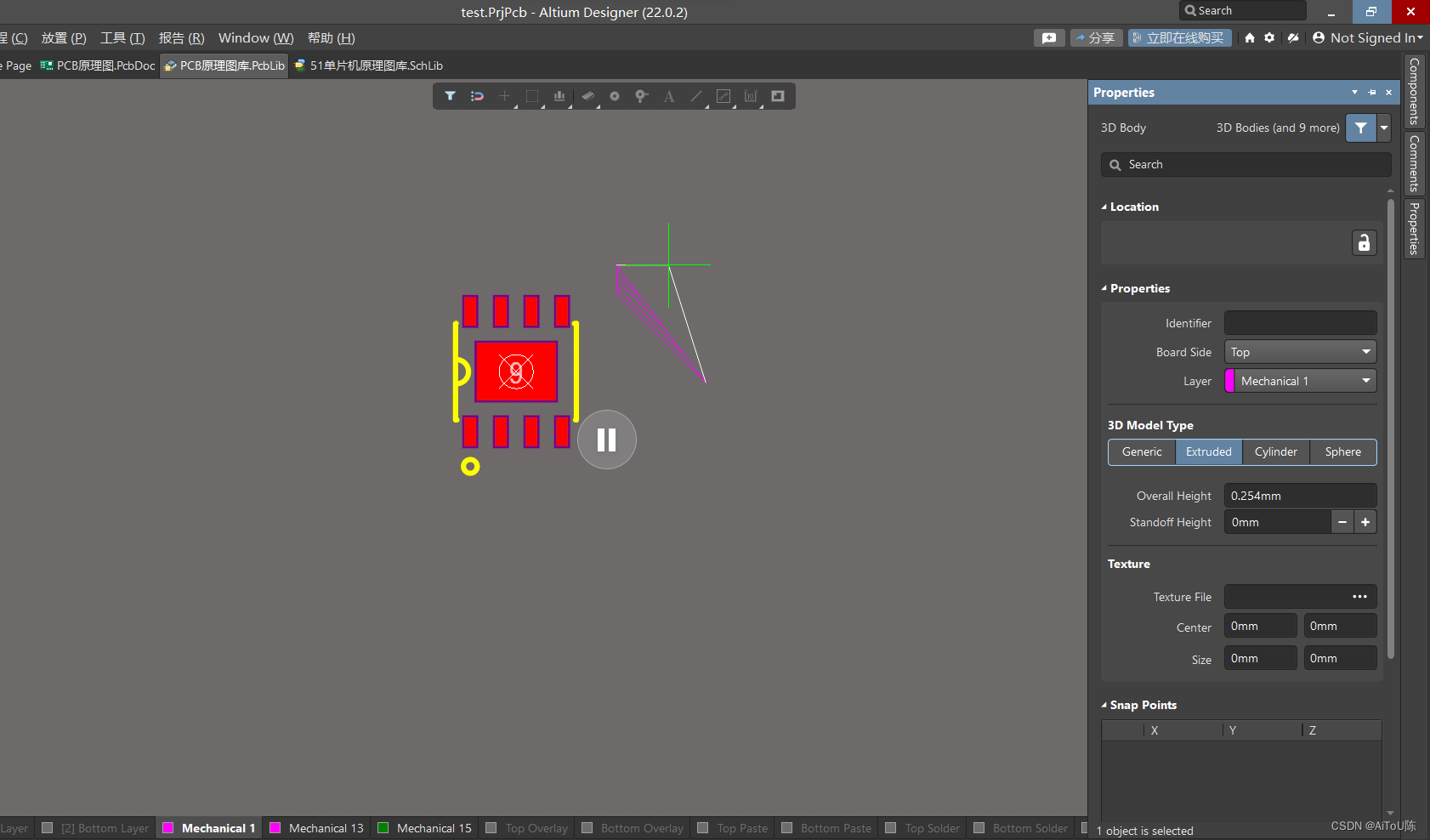This screenshot has width=1430, height=840.
Task: Select Cylinder 3D model type
Action: click(x=1276, y=452)
